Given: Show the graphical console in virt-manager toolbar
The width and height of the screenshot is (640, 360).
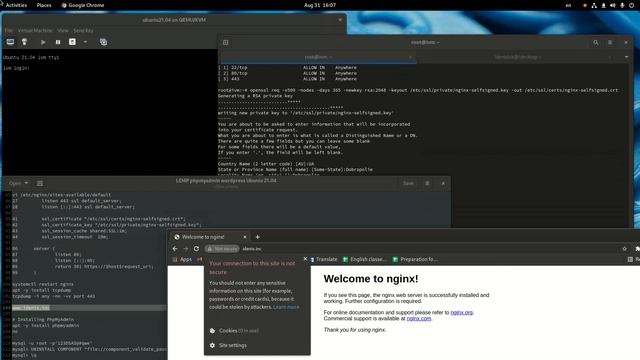Looking at the screenshot, I should (x=10, y=42).
